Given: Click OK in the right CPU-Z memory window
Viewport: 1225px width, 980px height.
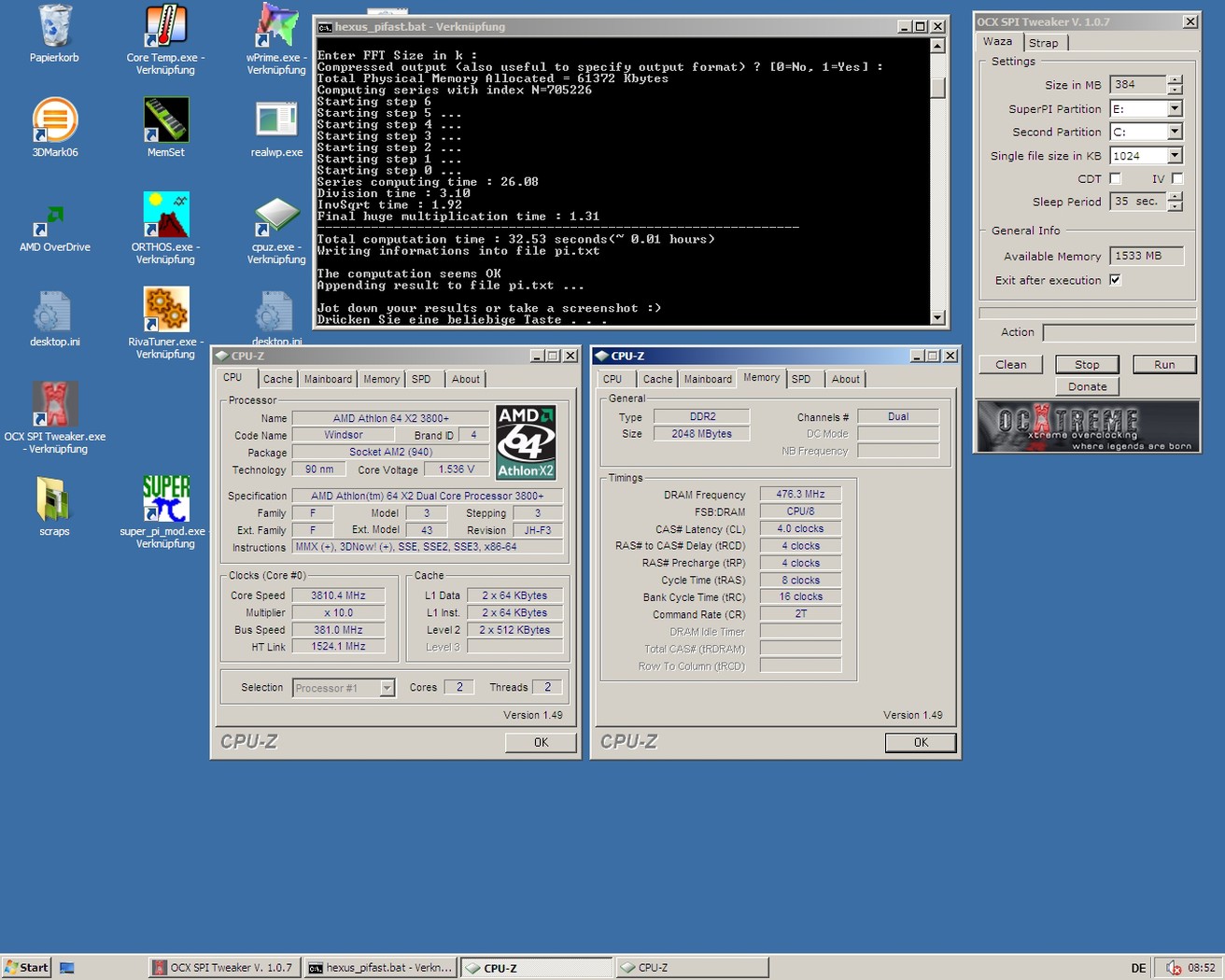Looking at the screenshot, I should [921, 742].
